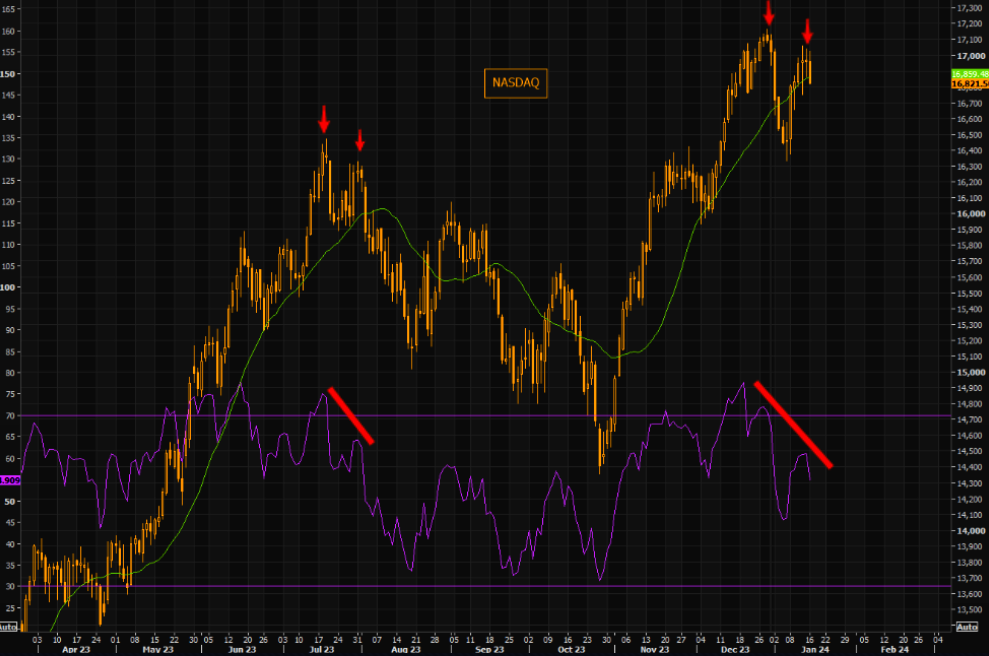
Task: Click the red arrow above the late December high
Action: (x=768, y=13)
